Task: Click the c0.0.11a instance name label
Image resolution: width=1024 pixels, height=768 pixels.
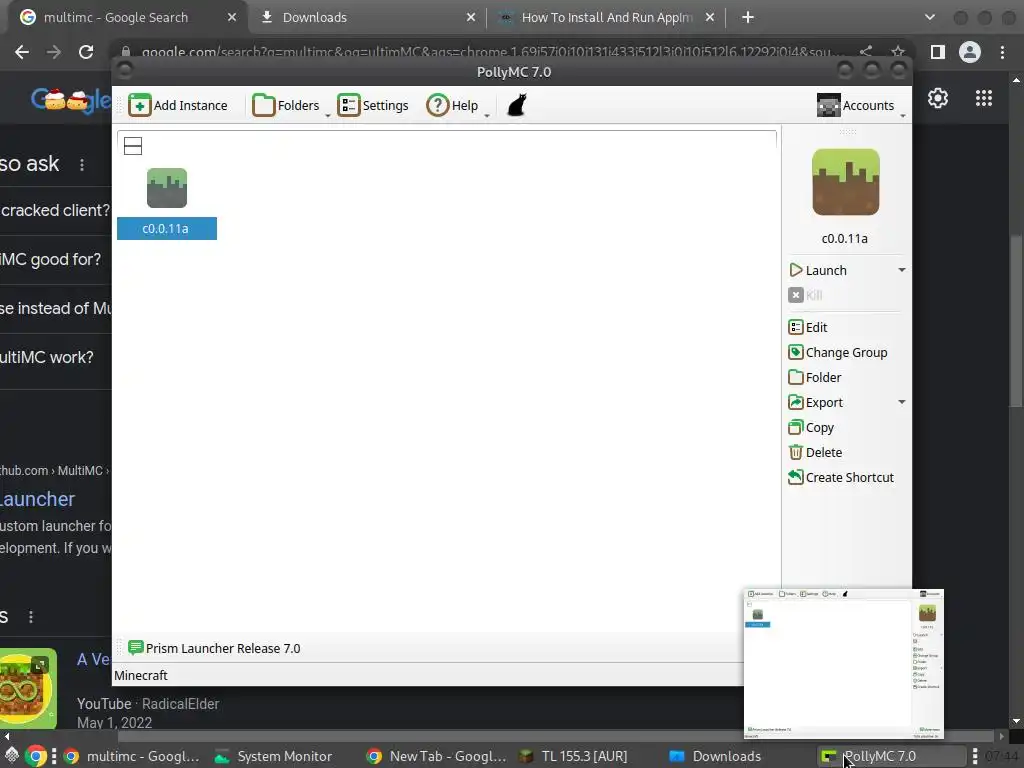Action: point(167,229)
